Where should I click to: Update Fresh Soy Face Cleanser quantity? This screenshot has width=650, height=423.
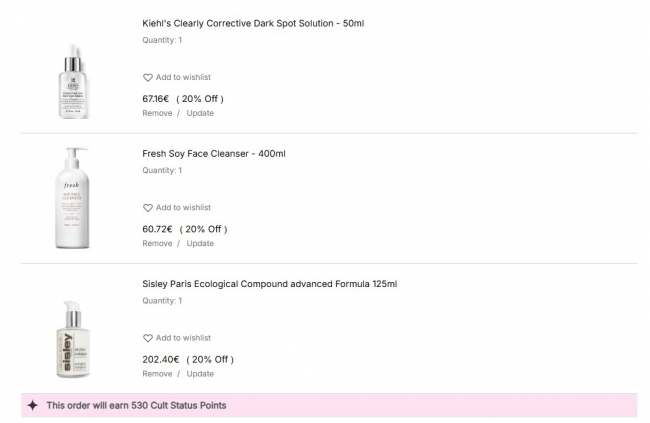pyautogui.click(x=200, y=243)
